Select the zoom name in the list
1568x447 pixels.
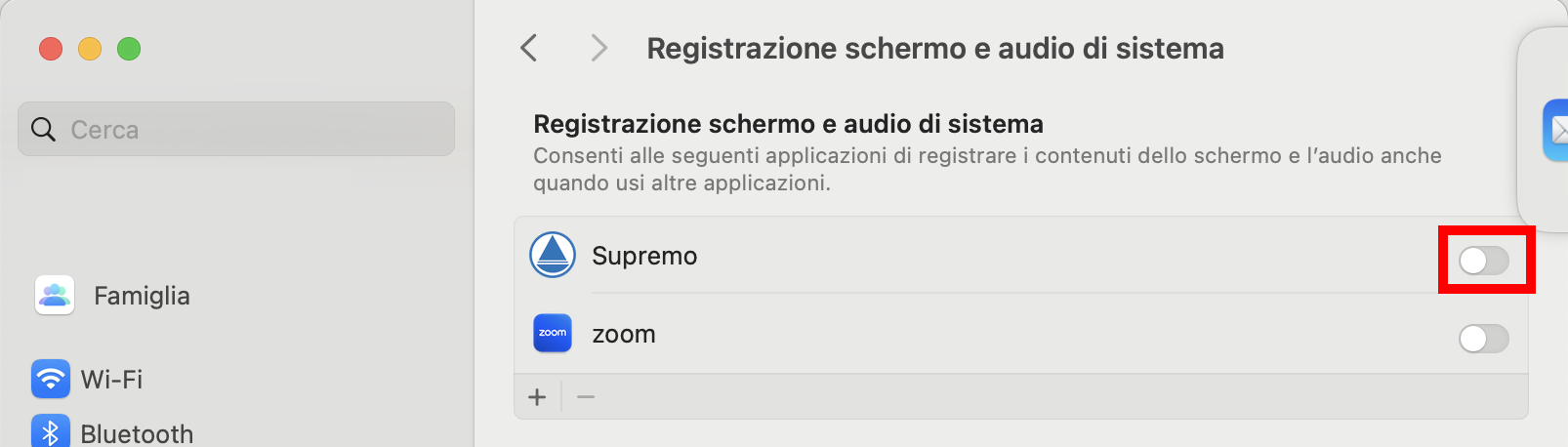pyautogui.click(x=624, y=334)
